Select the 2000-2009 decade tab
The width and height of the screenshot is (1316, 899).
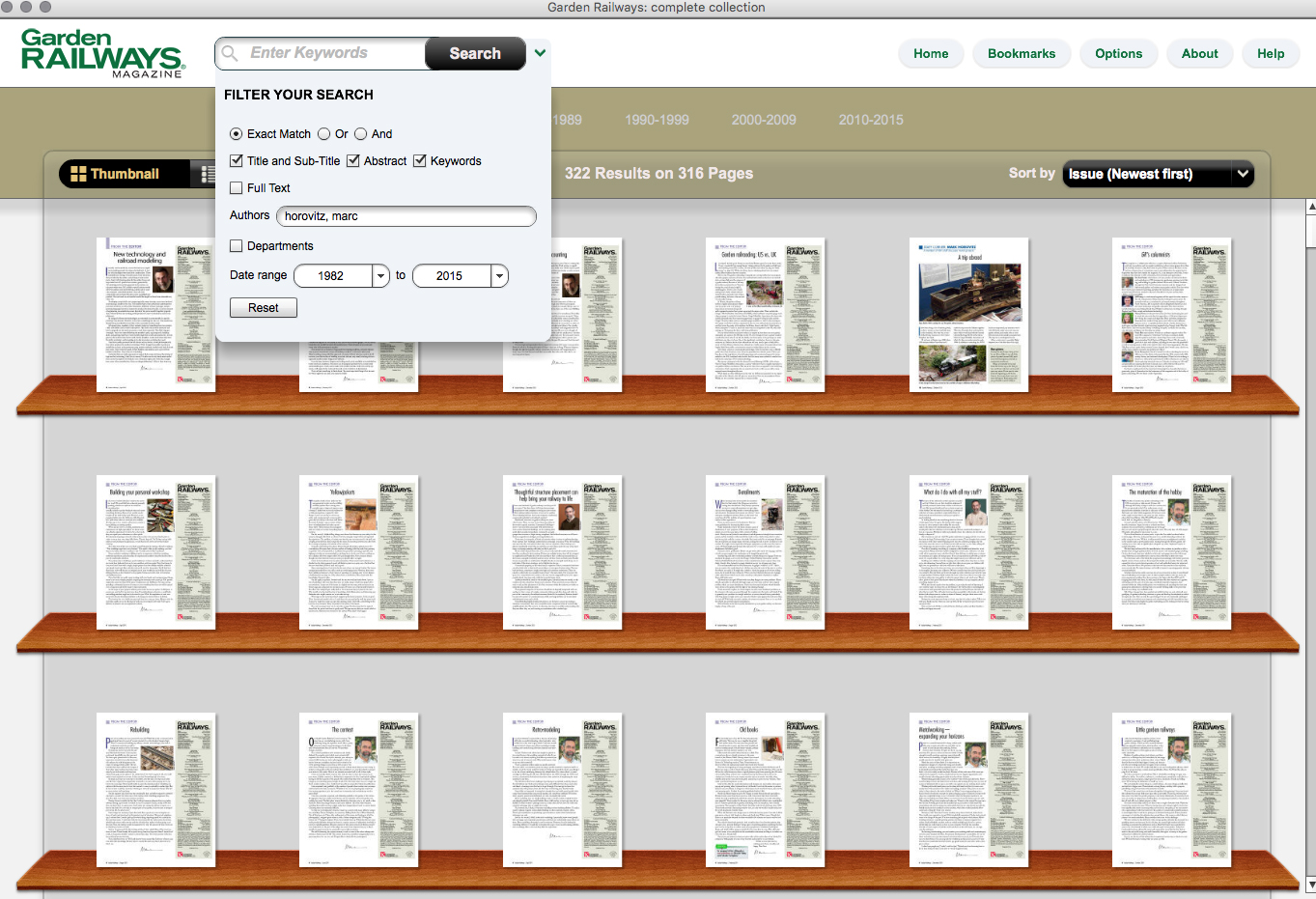(x=764, y=120)
